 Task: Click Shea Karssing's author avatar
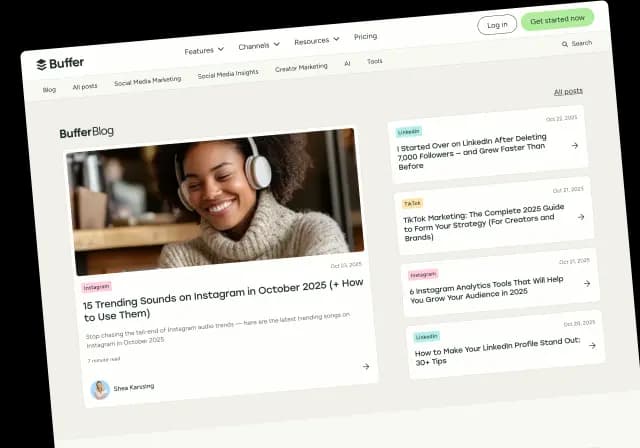pyautogui.click(x=100, y=390)
